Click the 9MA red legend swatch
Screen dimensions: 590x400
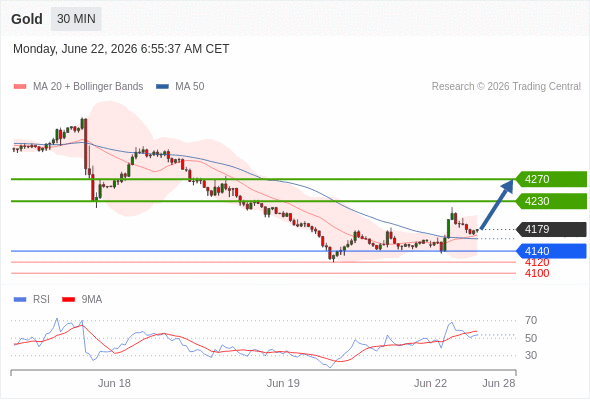coord(68,300)
